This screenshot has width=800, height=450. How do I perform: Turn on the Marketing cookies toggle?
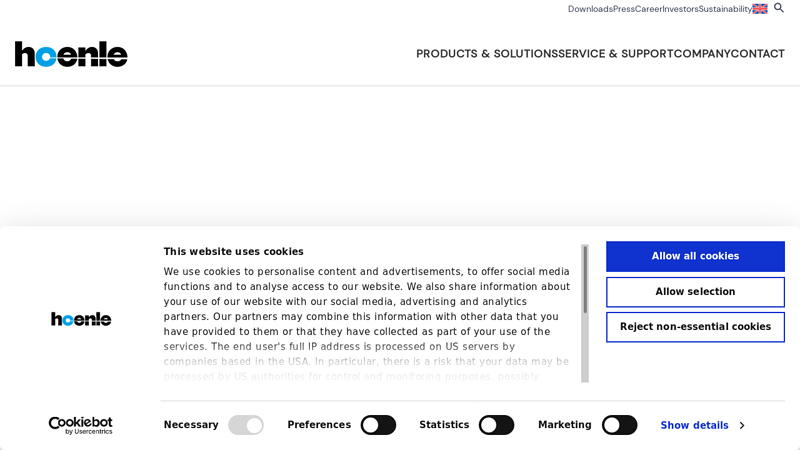(619, 425)
